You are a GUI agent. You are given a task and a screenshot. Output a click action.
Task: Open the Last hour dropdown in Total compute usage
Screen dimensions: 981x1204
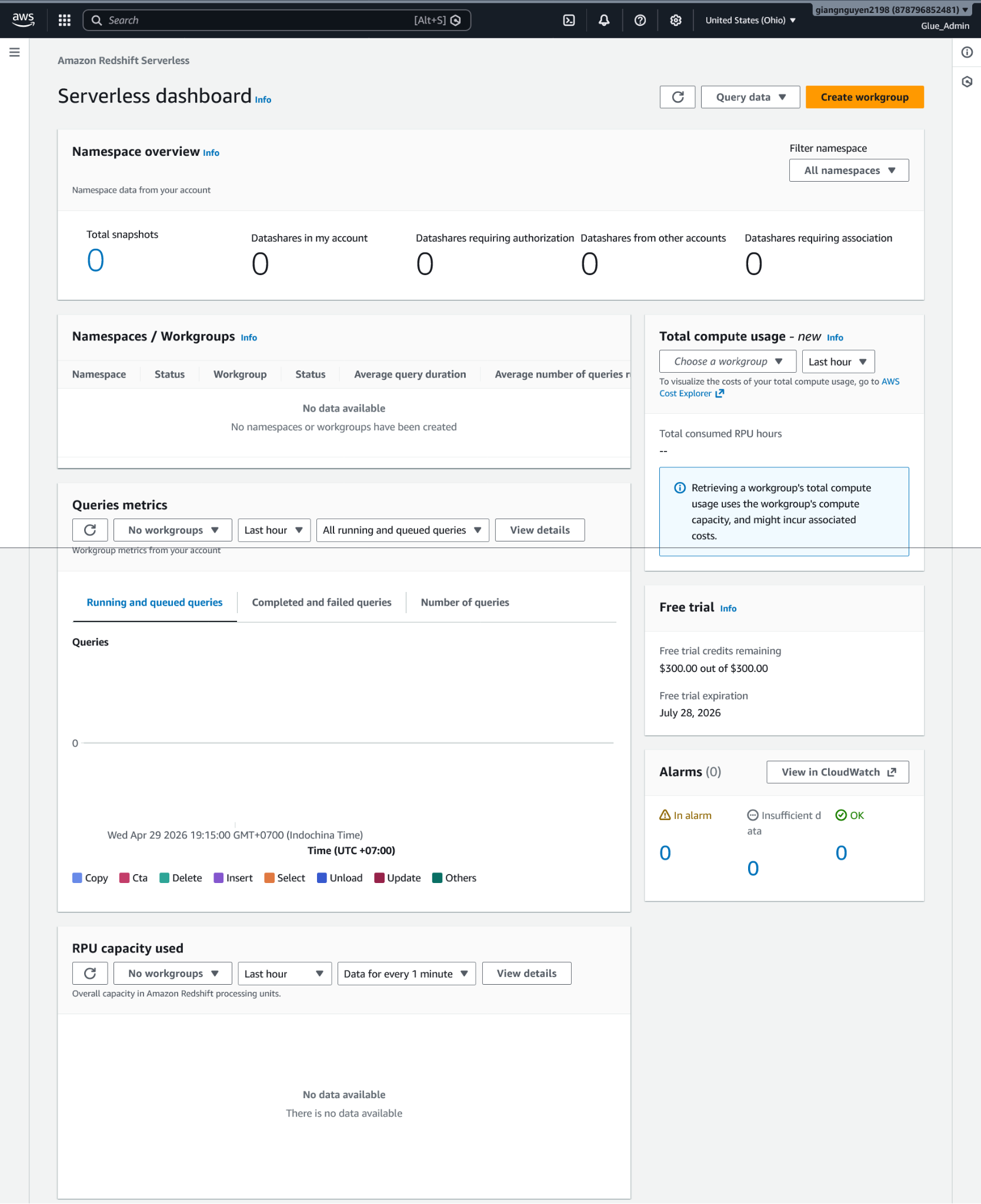tap(838, 361)
